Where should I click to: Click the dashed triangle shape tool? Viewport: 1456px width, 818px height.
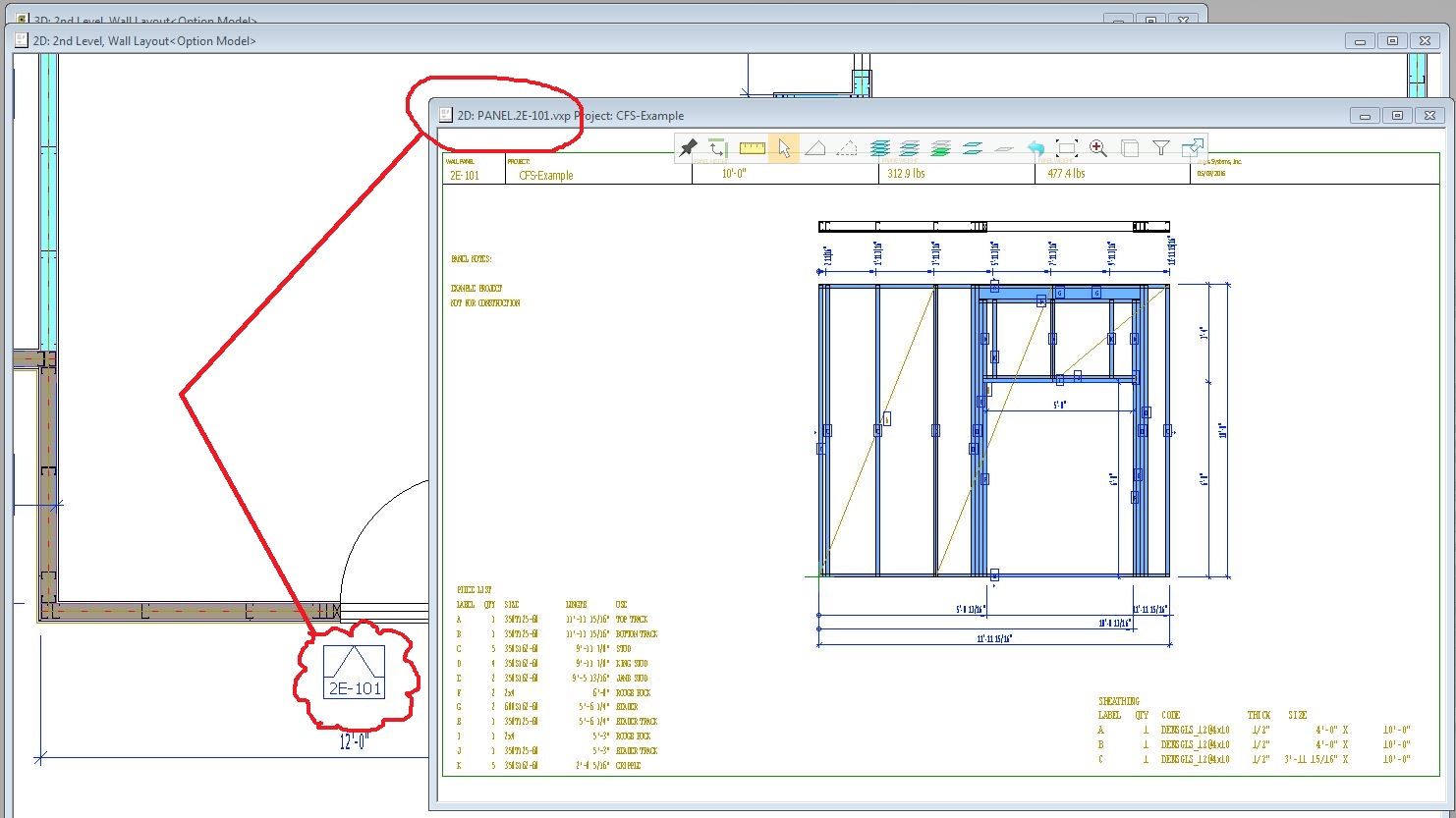[x=846, y=148]
